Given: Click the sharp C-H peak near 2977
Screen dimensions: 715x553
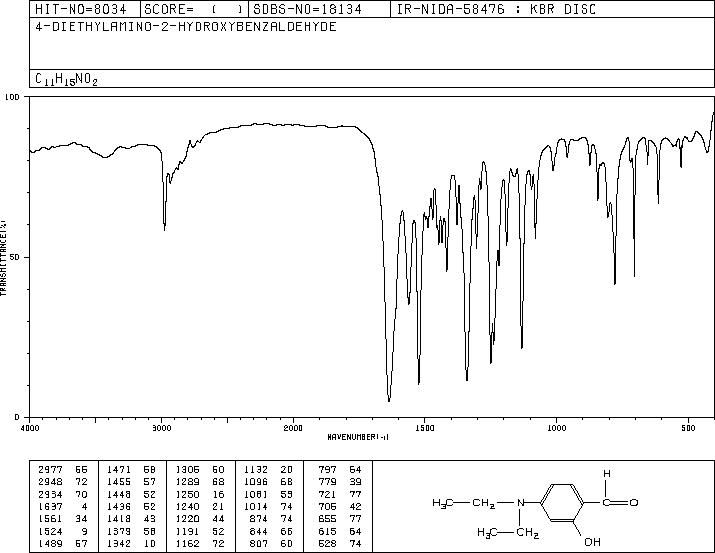Looking at the screenshot, I should [165, 228].
